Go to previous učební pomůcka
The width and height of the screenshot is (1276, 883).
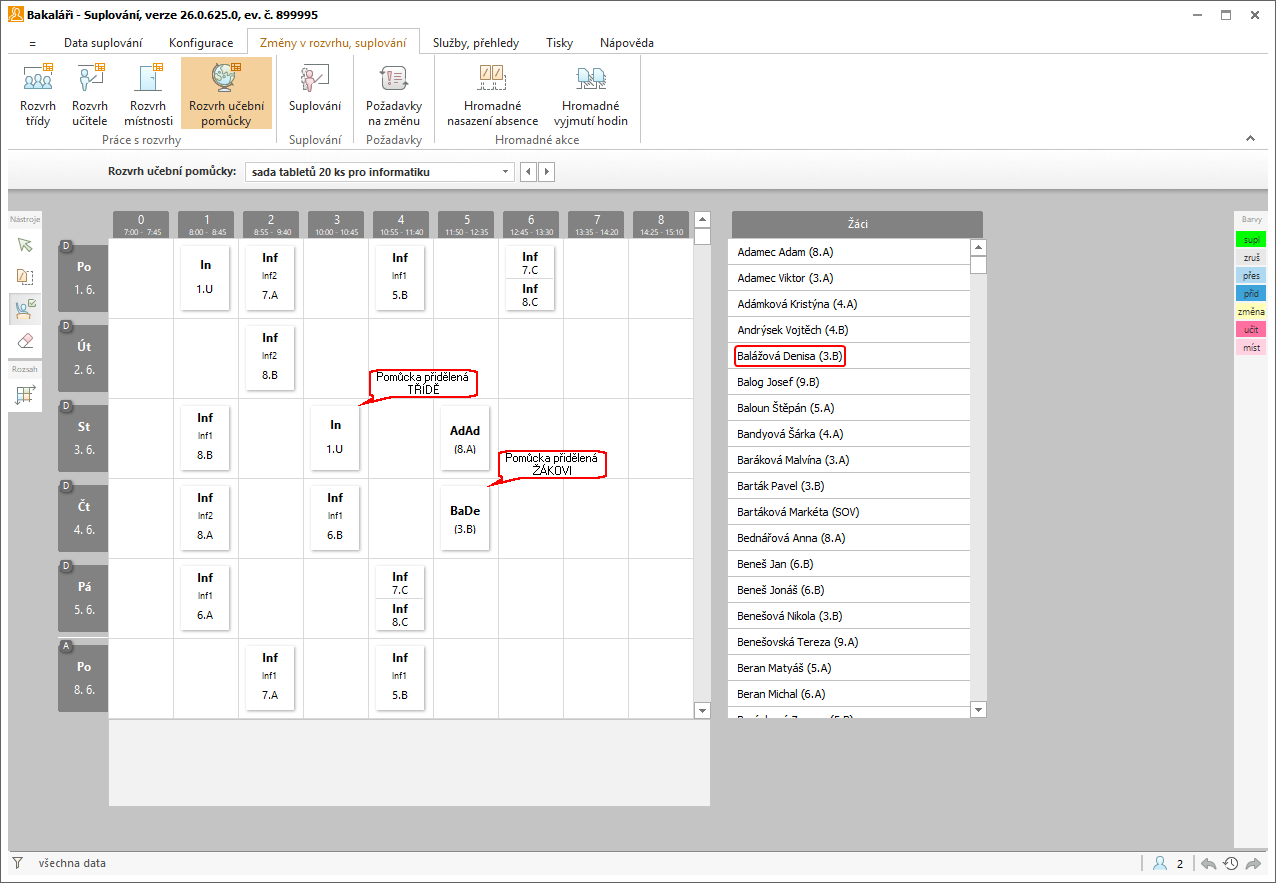[x=530, y=172]
